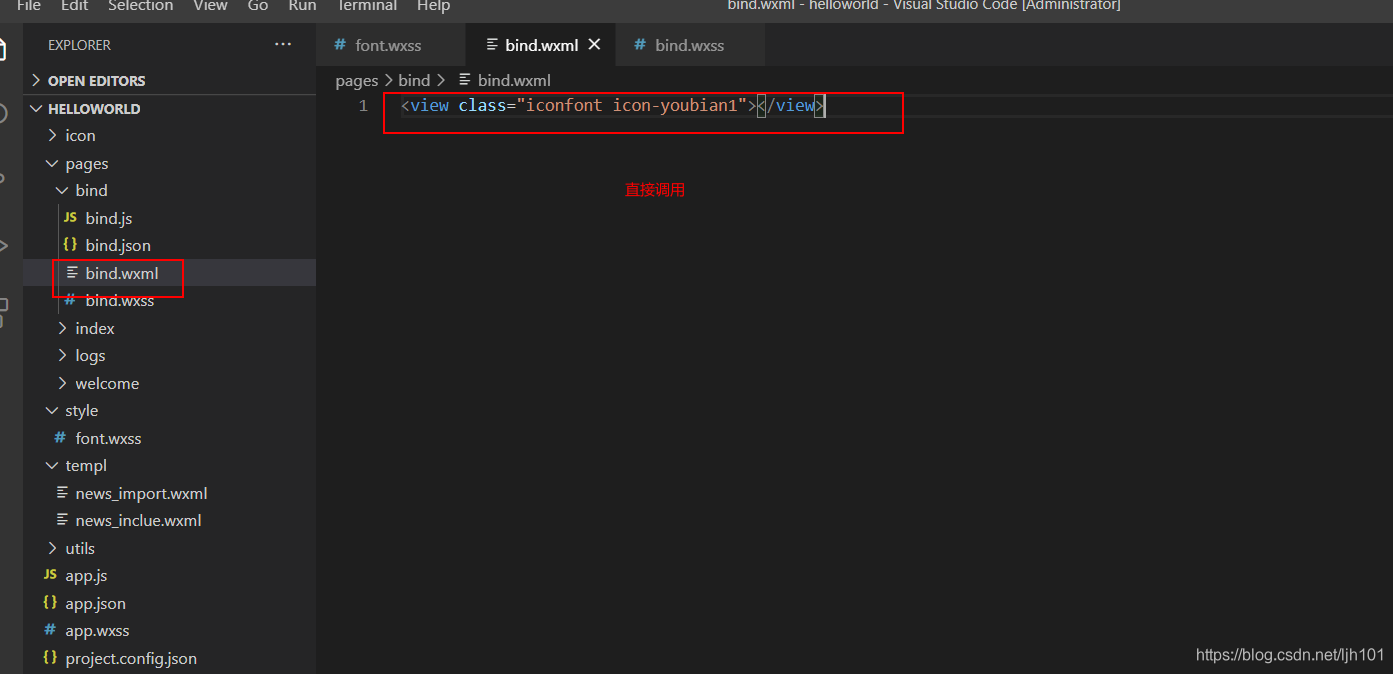Open the Go menu
Viewport: 1393px width, 674px height.
pos(258,5)
